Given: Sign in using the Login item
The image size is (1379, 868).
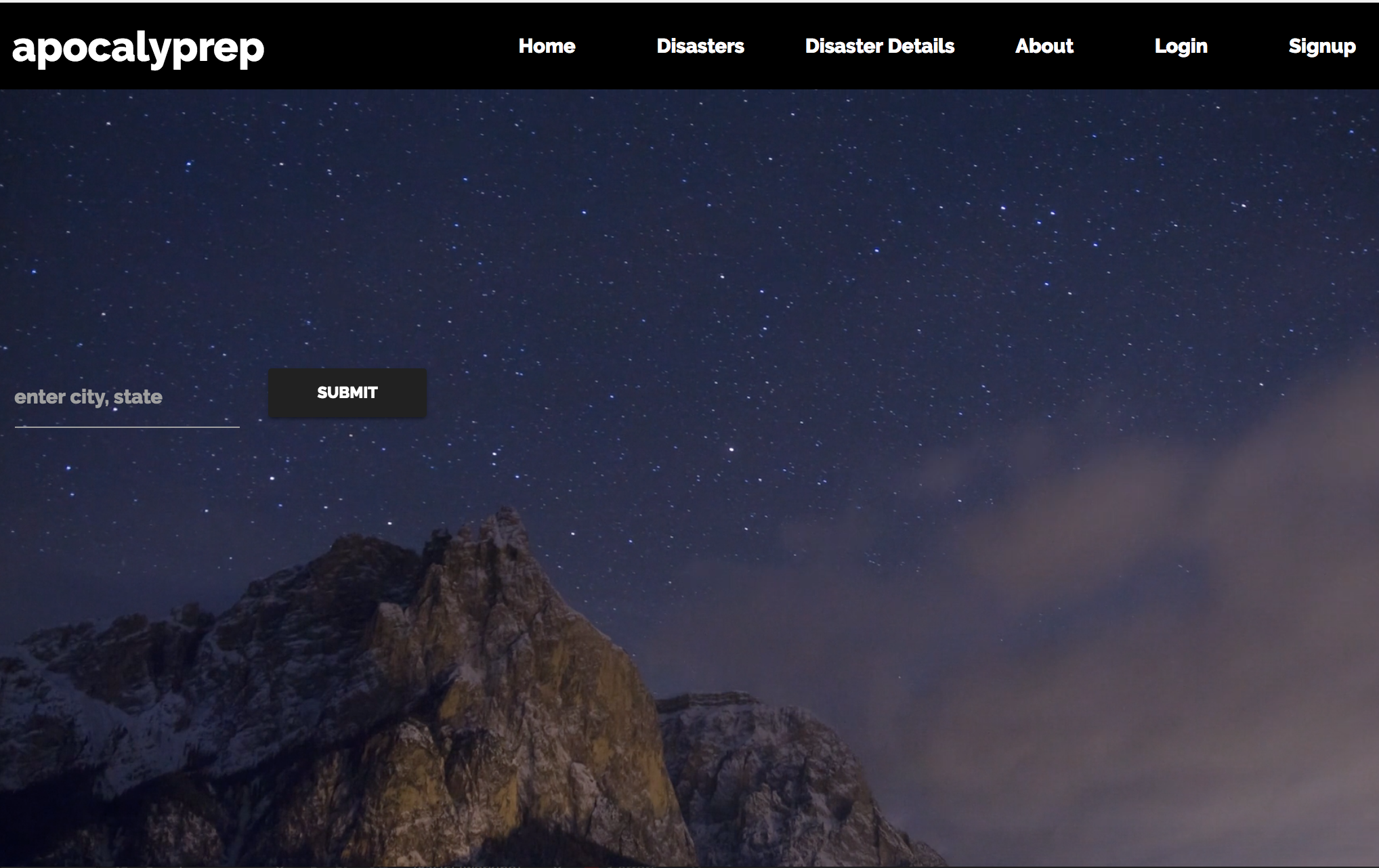Looking at the screenshot, I should (1181, 46).
